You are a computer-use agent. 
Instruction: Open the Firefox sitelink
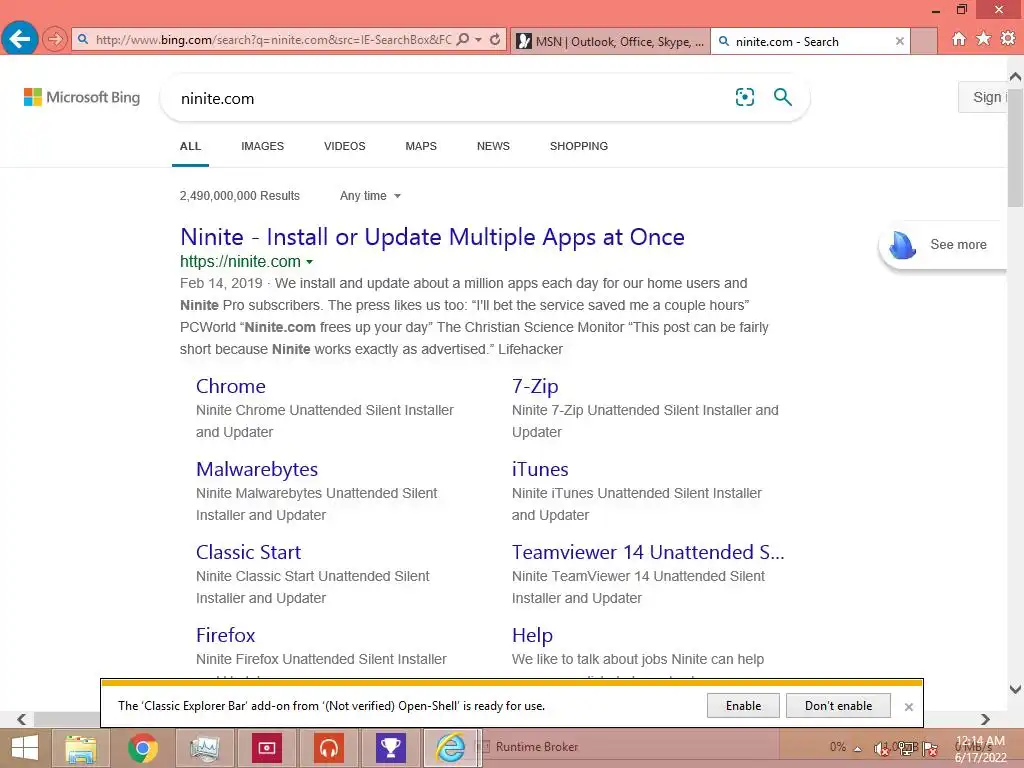[225, 635]
